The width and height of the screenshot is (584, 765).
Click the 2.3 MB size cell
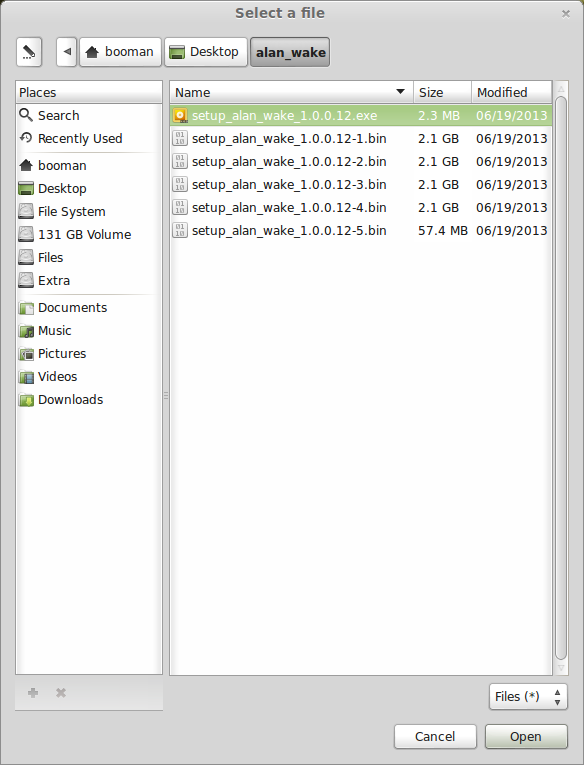click(439, 116)
